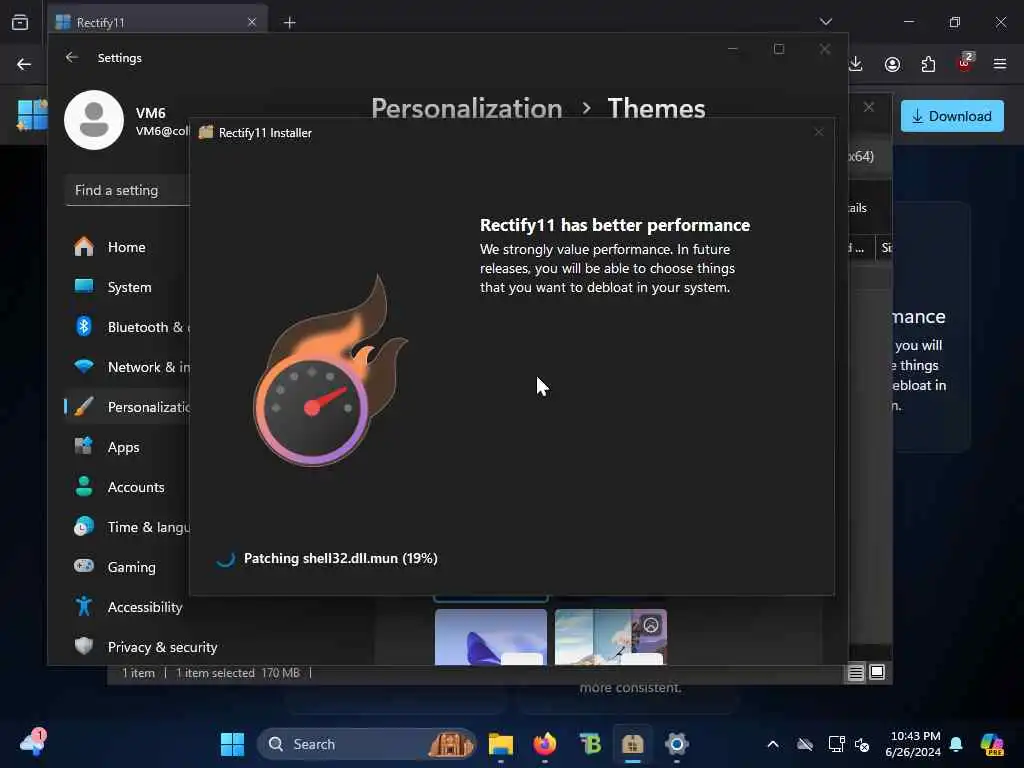Click the Patching shell32.dll.mun progress text
Screen dimensions: 1024x768
[x=340, y=558]
